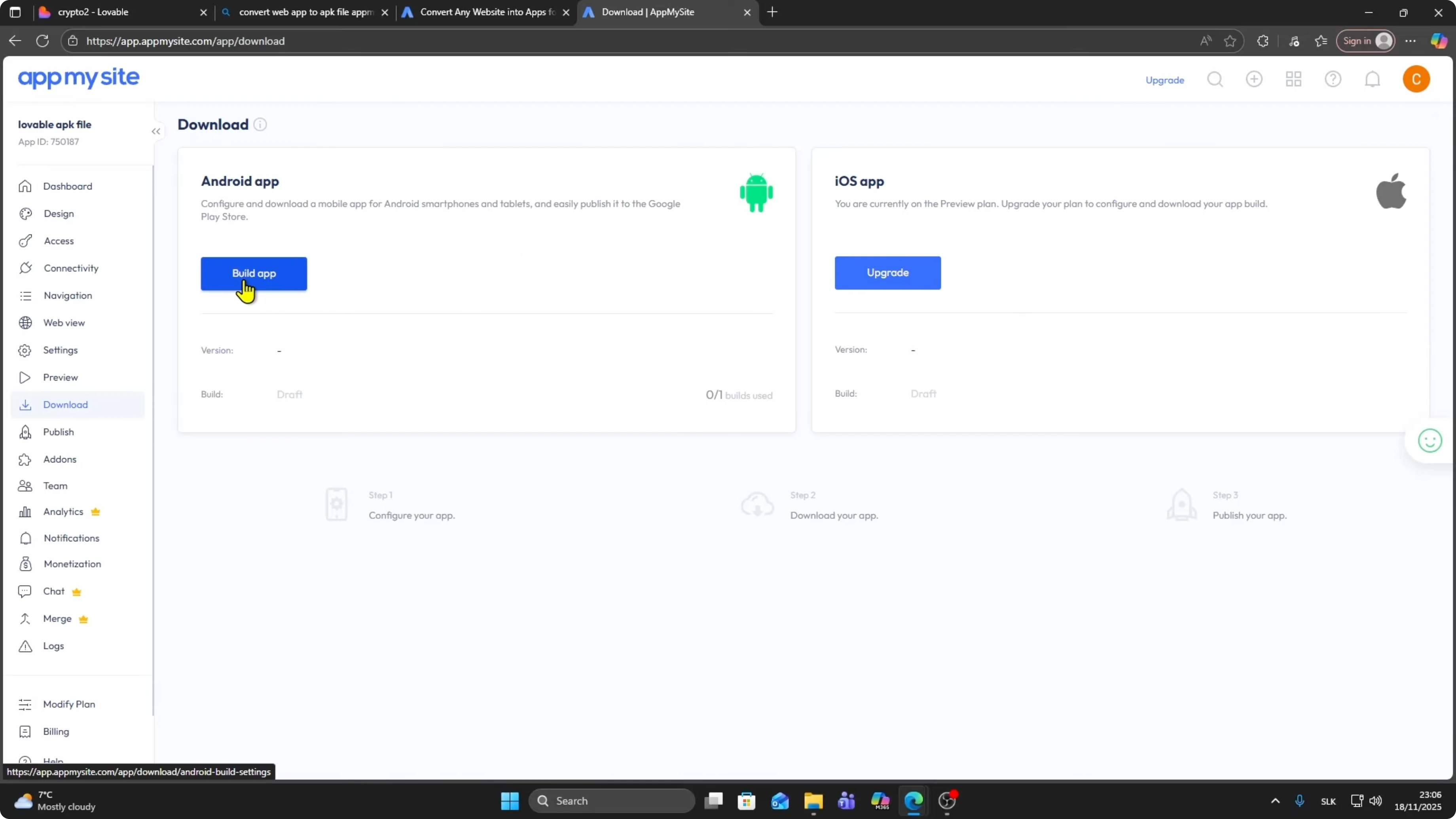The image size is (1456, 819).
Task: Open Web view in the sidebar
Action: tap(78, 323)
